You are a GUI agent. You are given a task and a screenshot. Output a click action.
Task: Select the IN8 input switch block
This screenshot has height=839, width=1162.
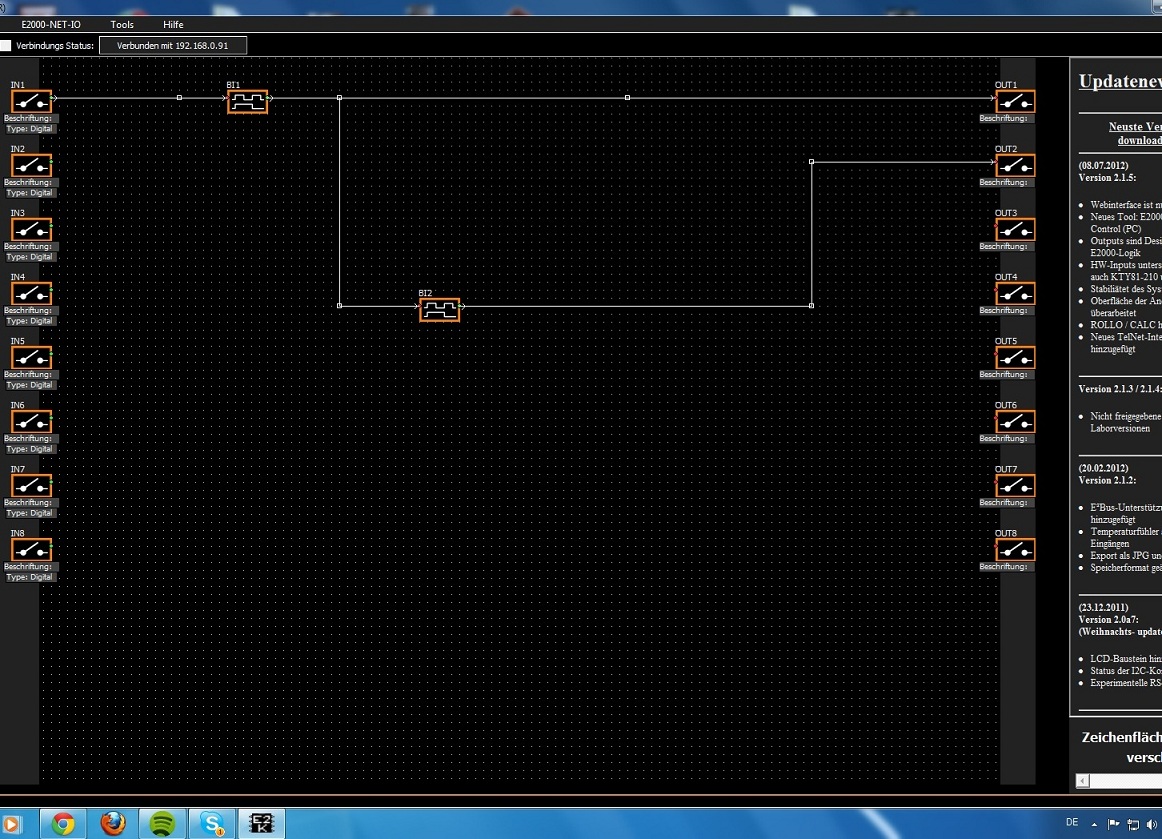(x=31, y=549)
